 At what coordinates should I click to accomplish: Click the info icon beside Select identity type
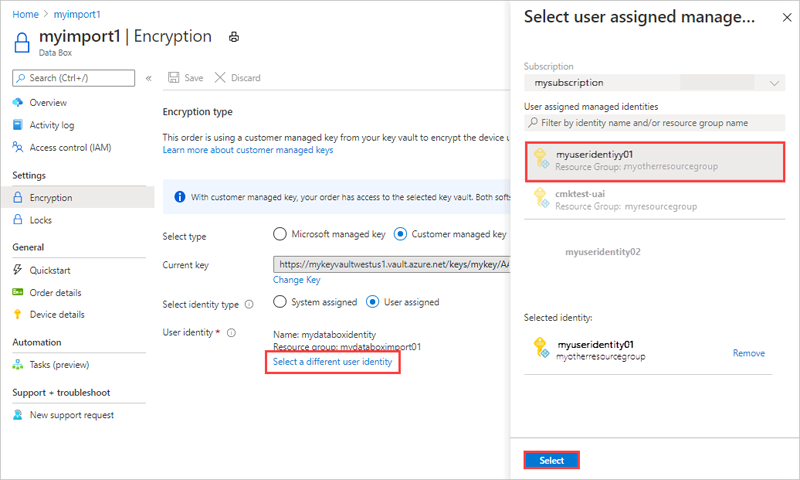249,303
